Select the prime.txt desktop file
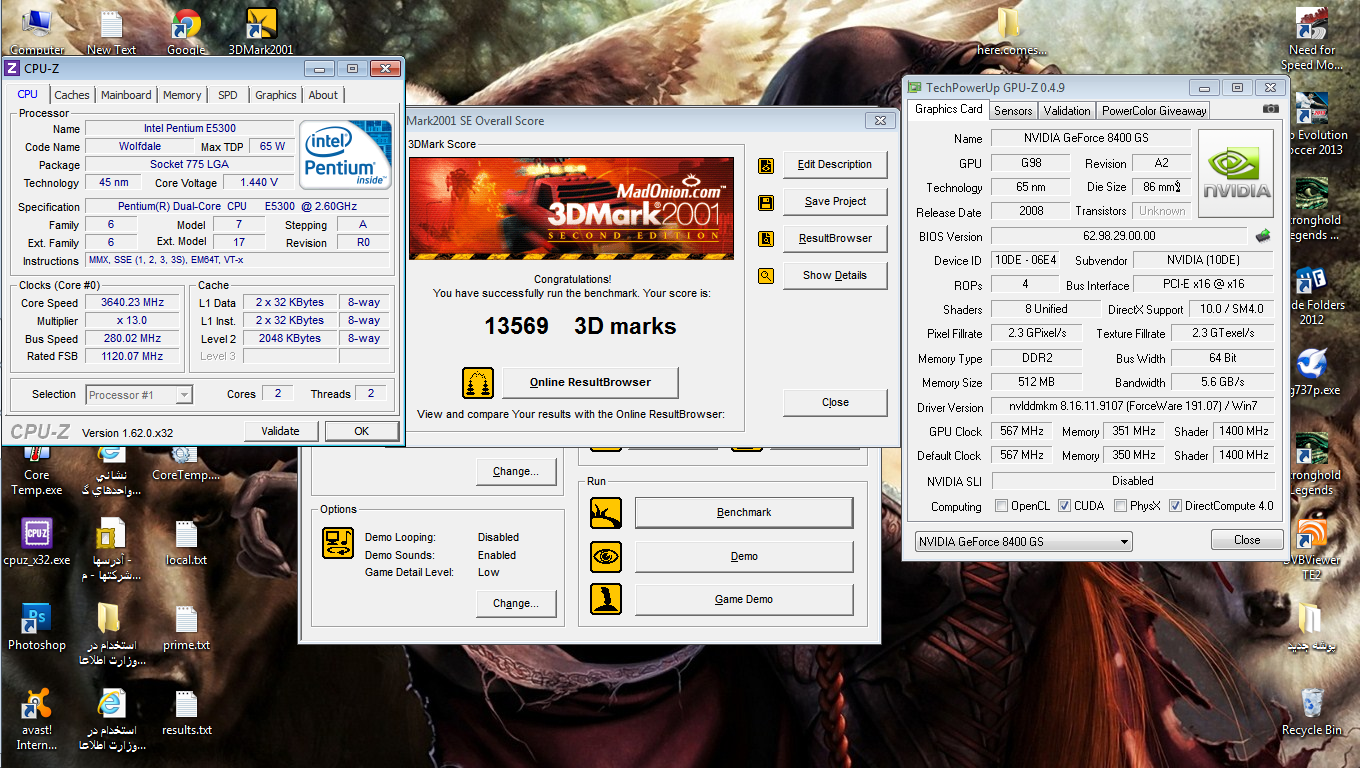The width and height of the screenshot is (1360, 768). 186,628
